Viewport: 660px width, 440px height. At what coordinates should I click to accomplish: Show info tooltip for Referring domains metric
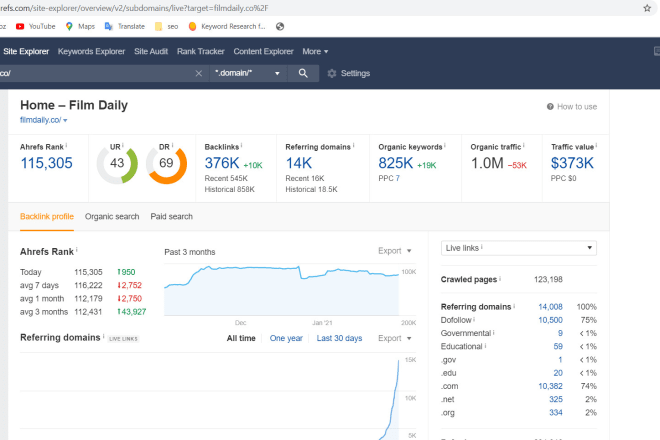point(354,145)
